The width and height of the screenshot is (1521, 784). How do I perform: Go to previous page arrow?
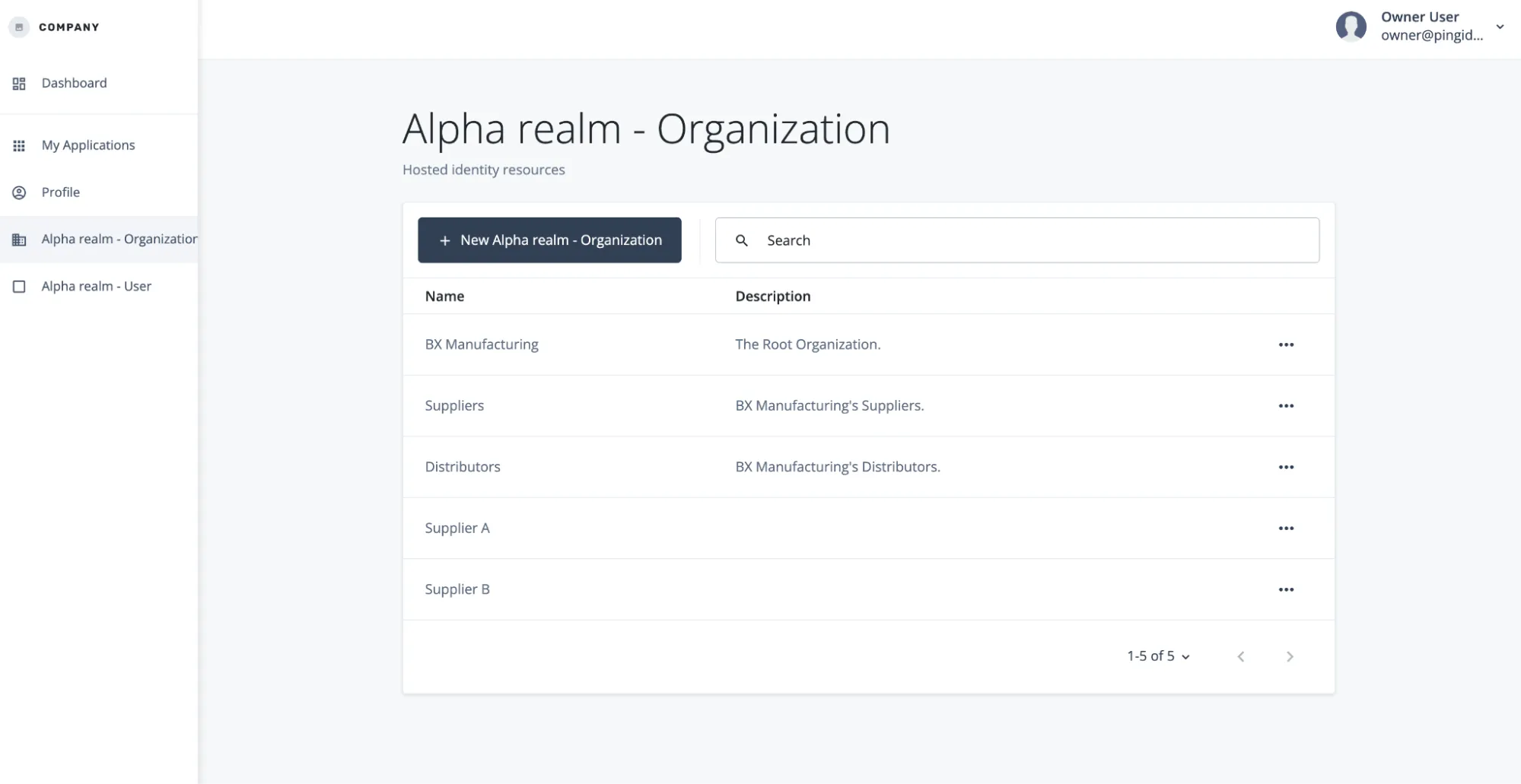pos(1240,656)
